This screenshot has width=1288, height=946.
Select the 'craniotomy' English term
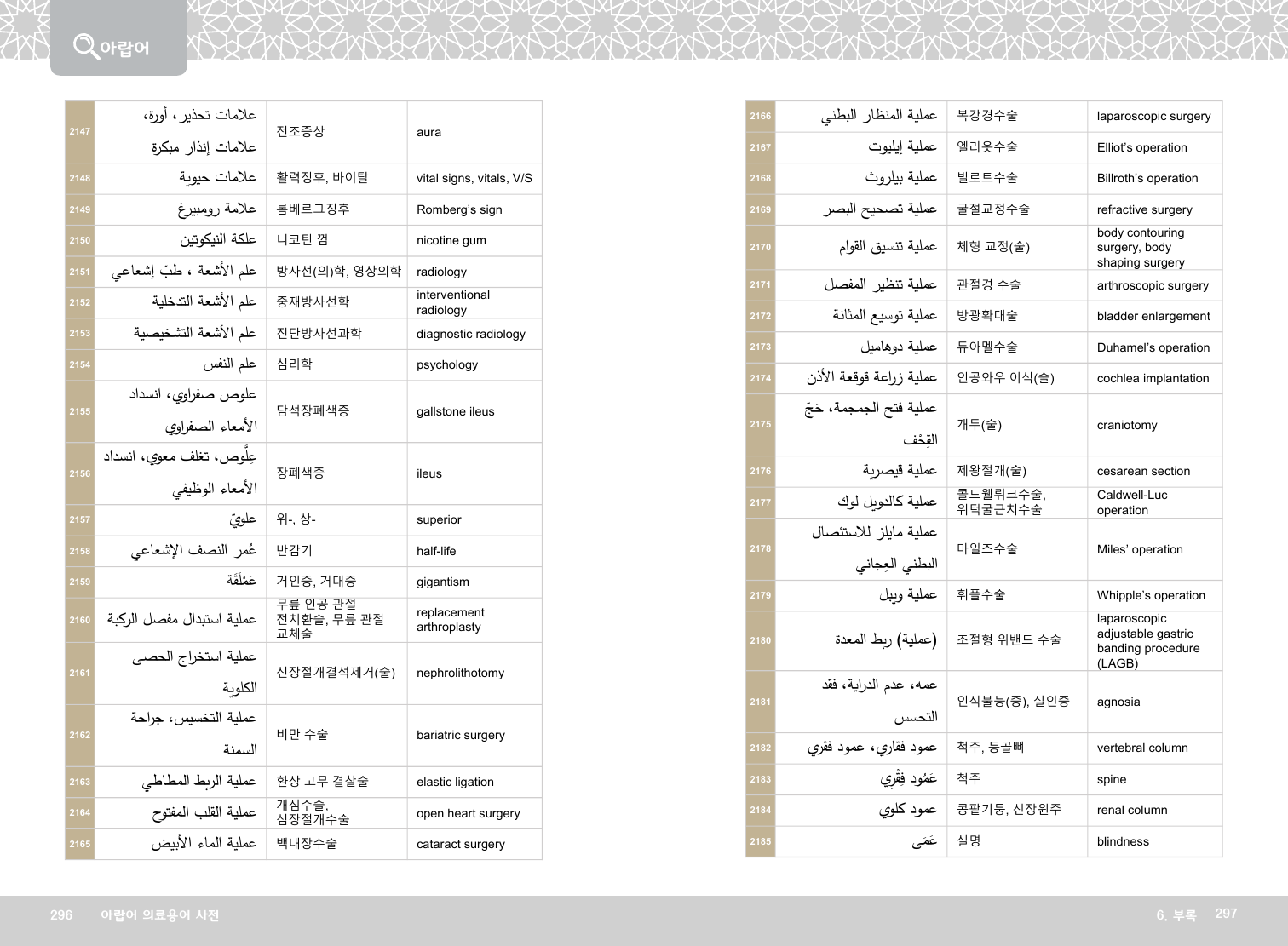pyautogui.click(x=1126, y=425)
